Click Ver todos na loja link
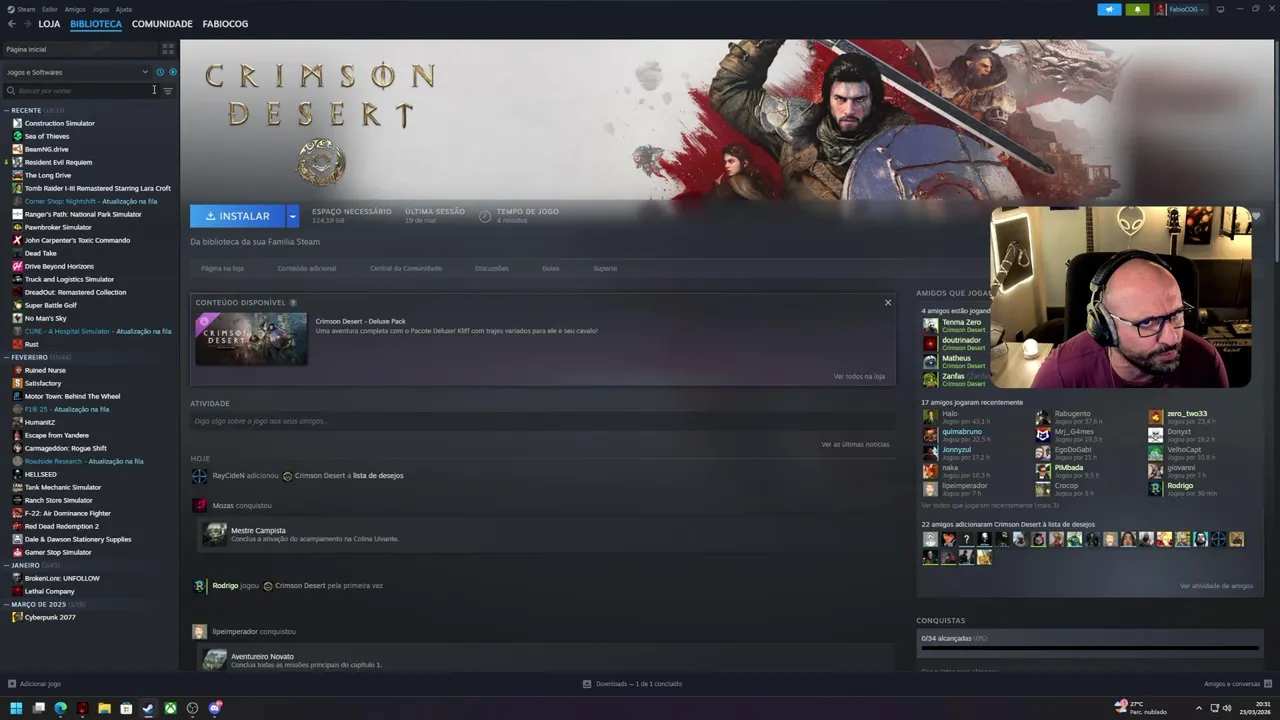1280x720 pixels. point(859,376)
